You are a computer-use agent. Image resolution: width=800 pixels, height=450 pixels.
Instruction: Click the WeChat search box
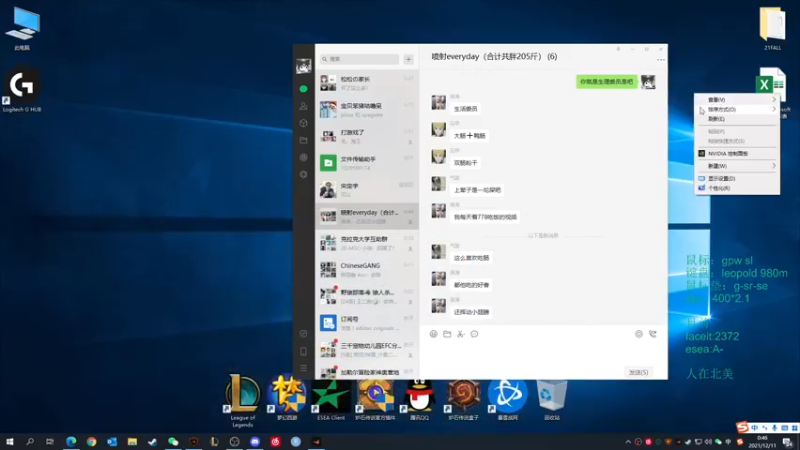[360, 59]
